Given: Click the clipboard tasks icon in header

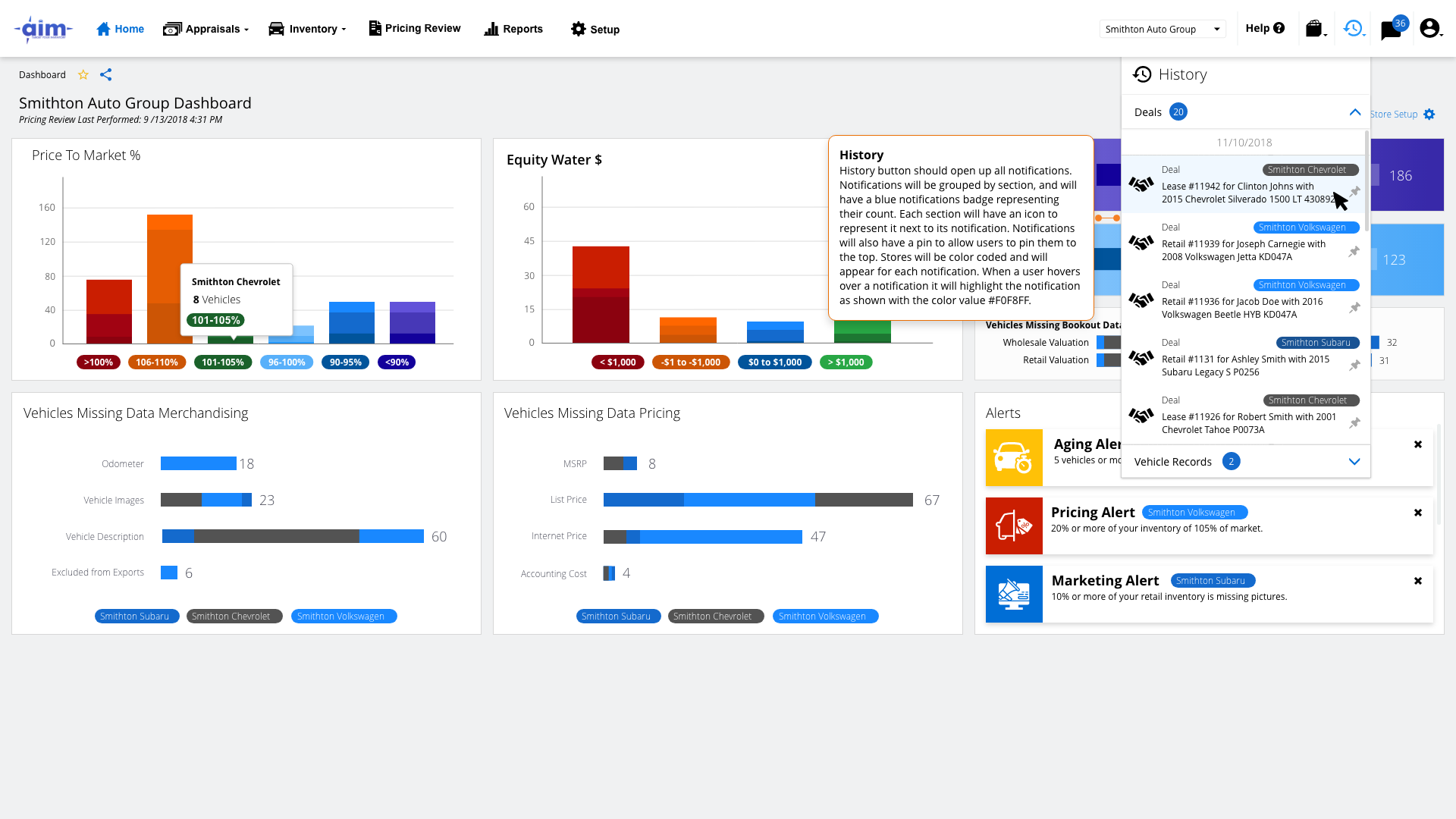Looking at the screenshot, I should pos(1314,29).
